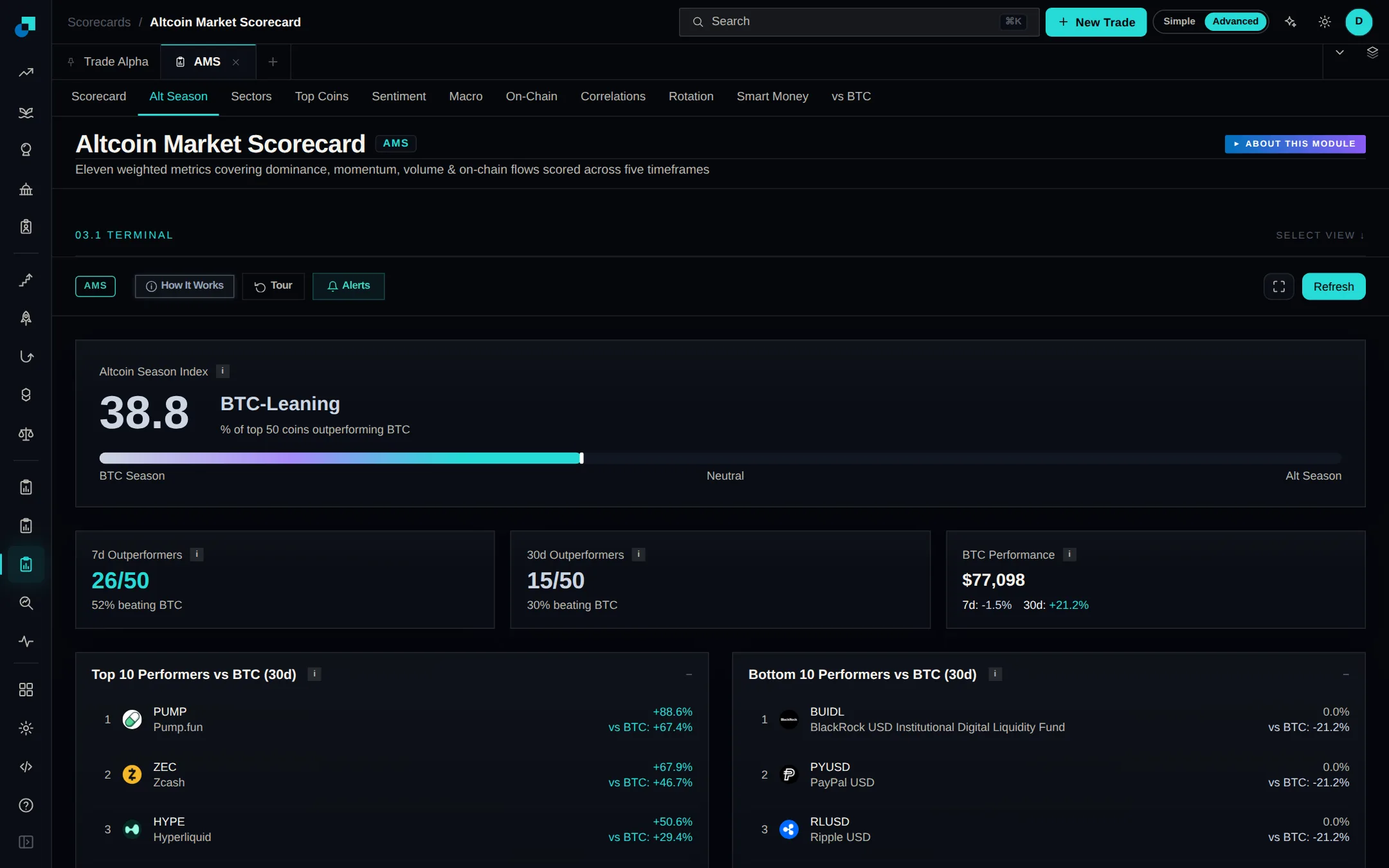Open the Select View dropdown
The image size is (1389, 868).
coord(1320,235)
